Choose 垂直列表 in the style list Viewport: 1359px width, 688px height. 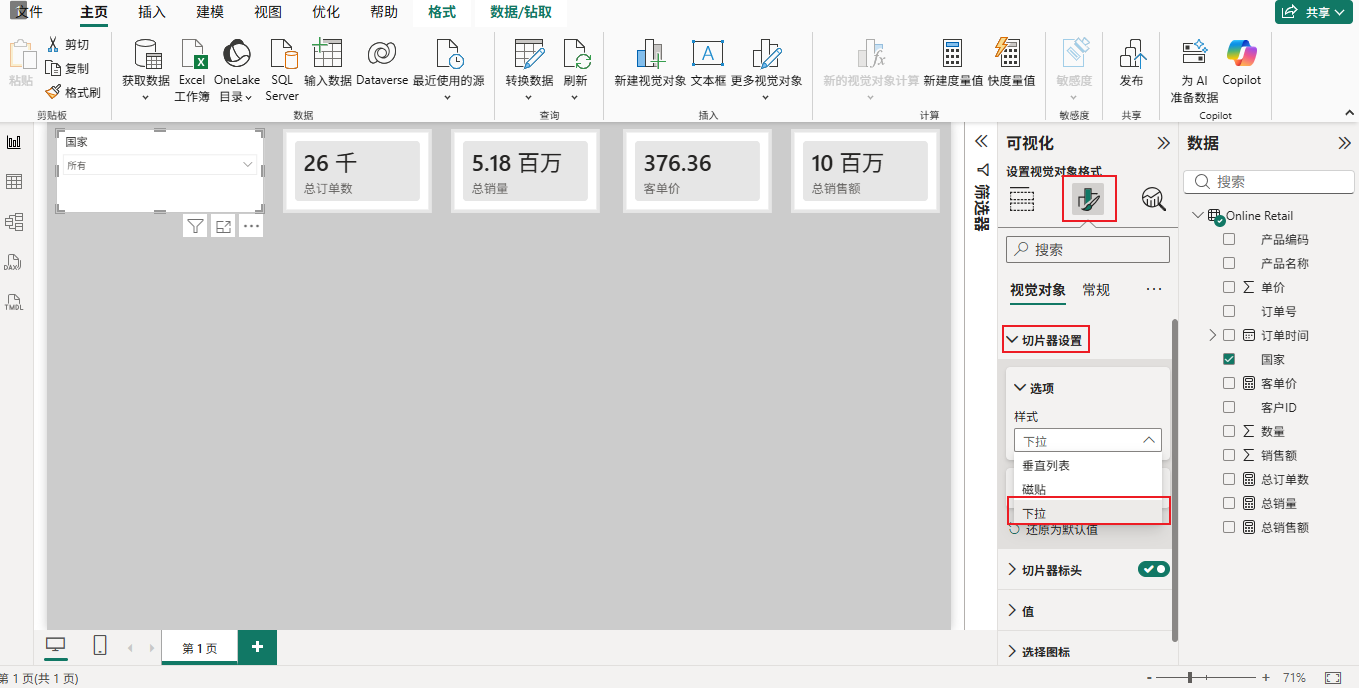coord(1088,465)
